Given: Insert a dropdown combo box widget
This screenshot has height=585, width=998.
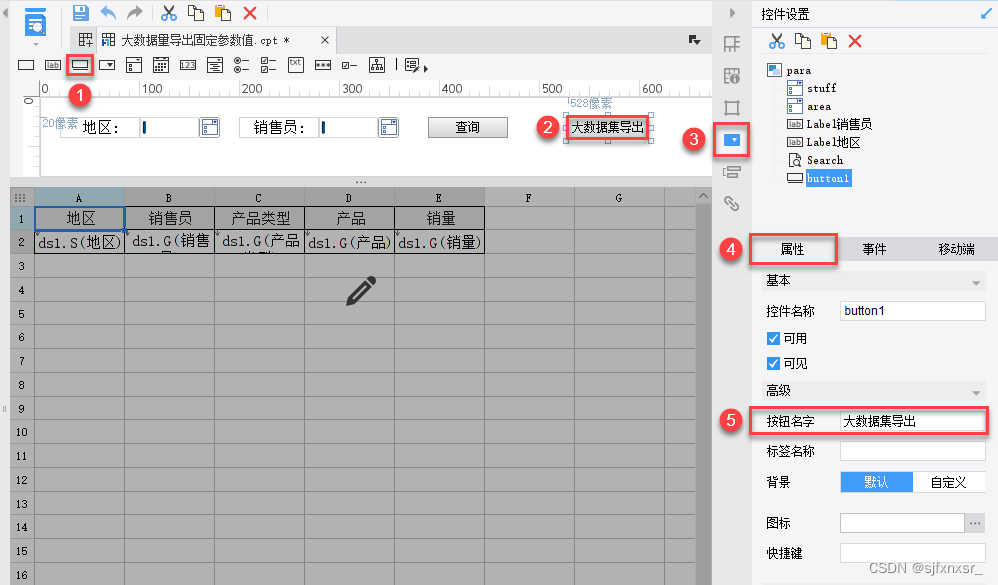Looking at the screenshot, I should (107, 65).
